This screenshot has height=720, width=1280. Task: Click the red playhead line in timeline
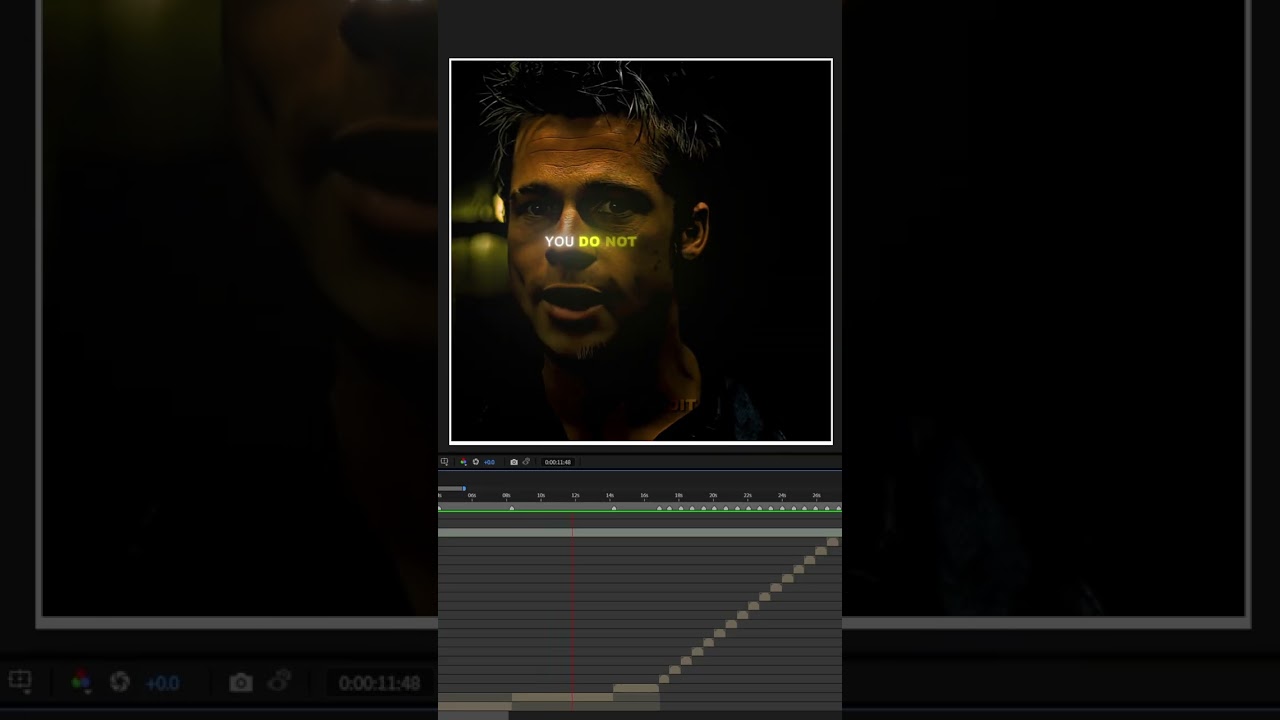tap(573, 610)
